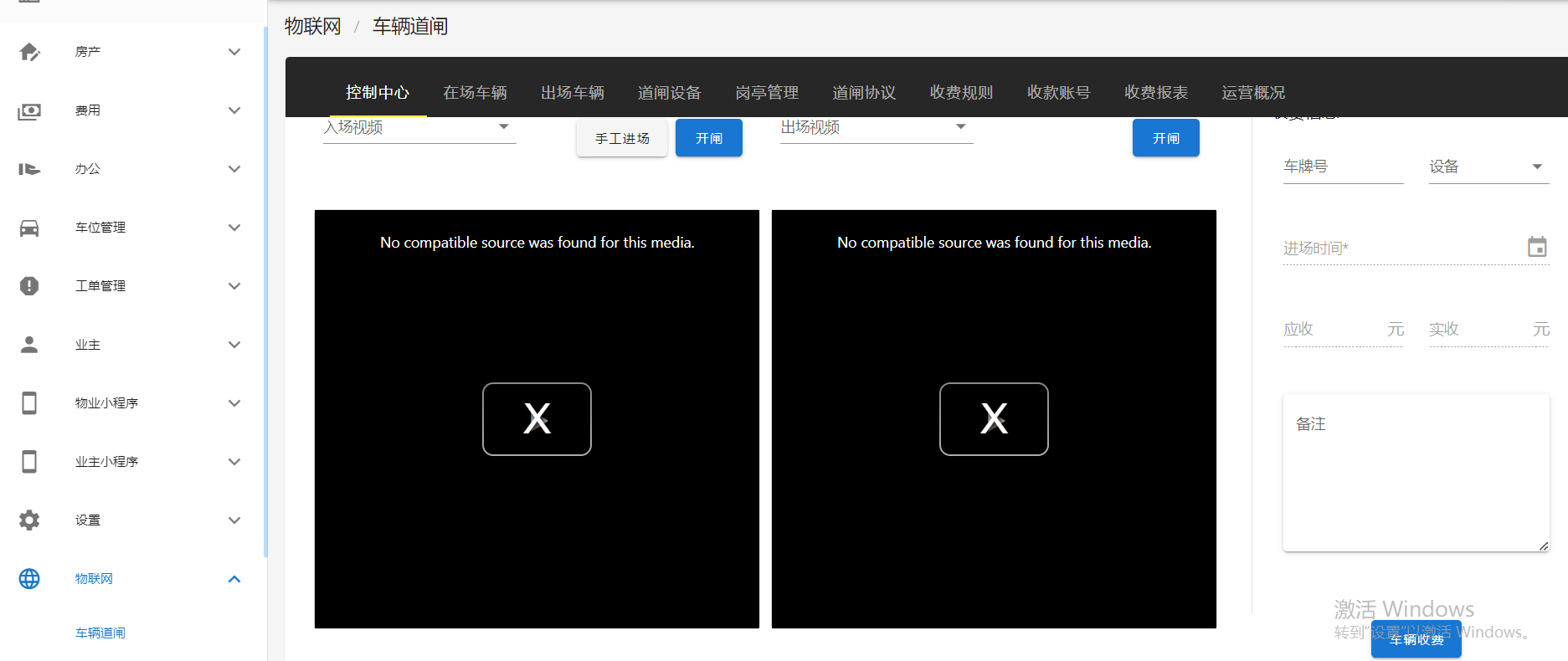The width and height of the screenshot is (1568, 661).
Task: Click entry-side 开闸 button next to 手工进场
Action: pos(709,138)
